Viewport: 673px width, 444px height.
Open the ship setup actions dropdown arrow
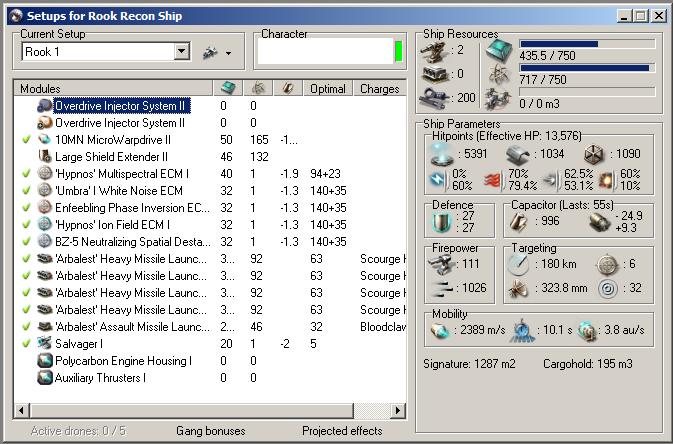point(228,53)
